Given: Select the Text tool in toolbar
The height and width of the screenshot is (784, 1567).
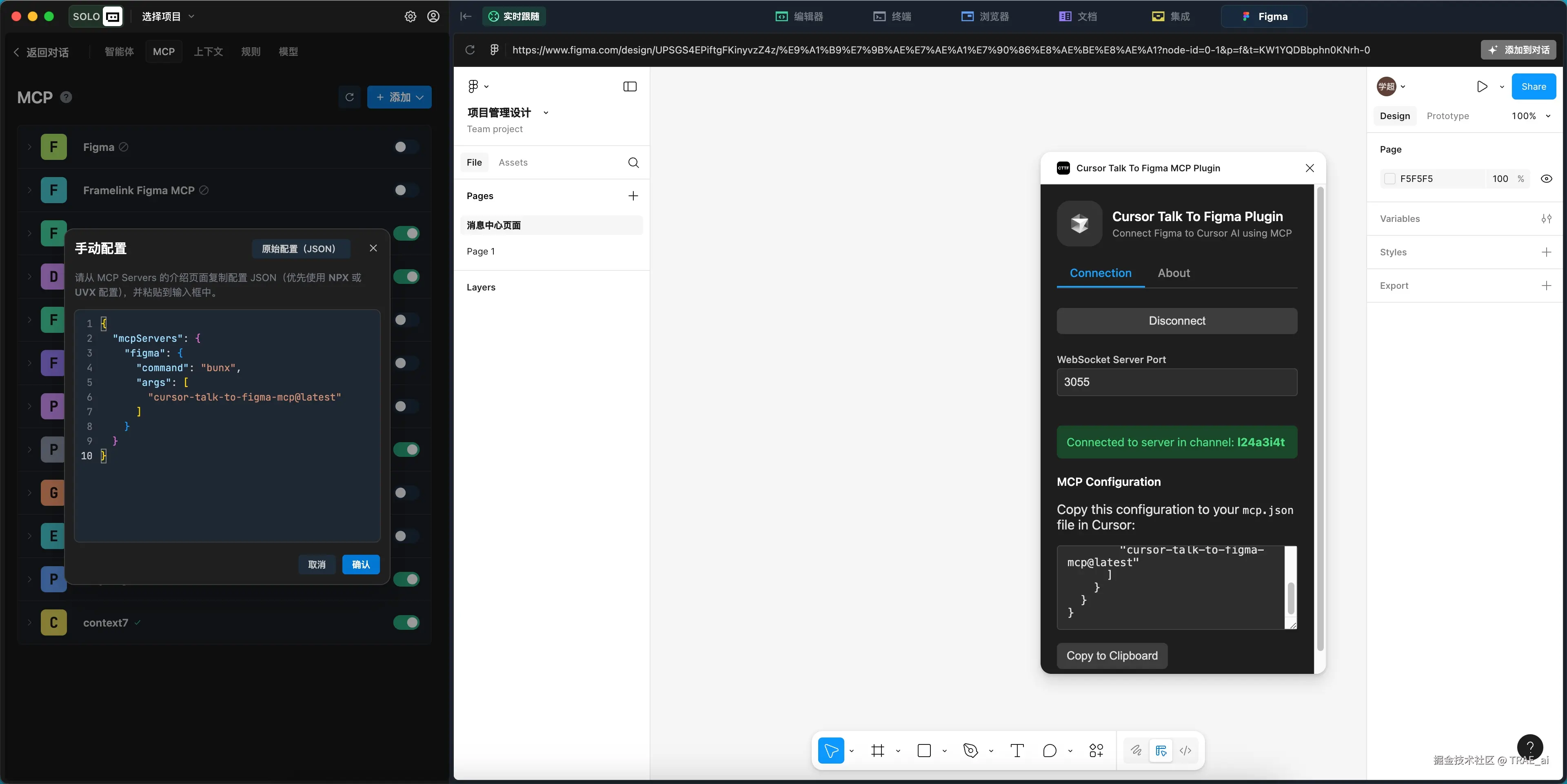Looking at the screenshot, I should point(1017,751).
